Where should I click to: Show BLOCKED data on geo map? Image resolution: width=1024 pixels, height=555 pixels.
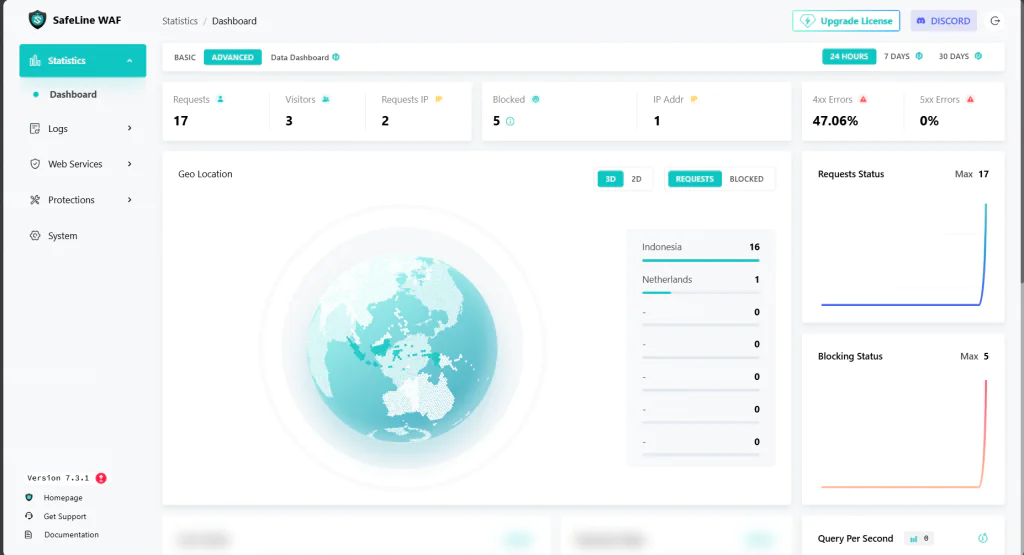coord(746,179)
